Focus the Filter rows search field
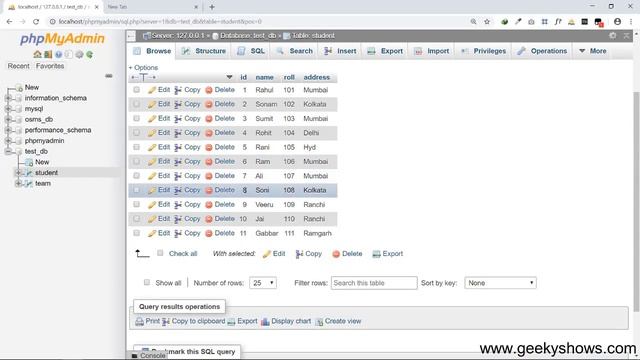Screen dimensions: 640x360 point(374,283)
